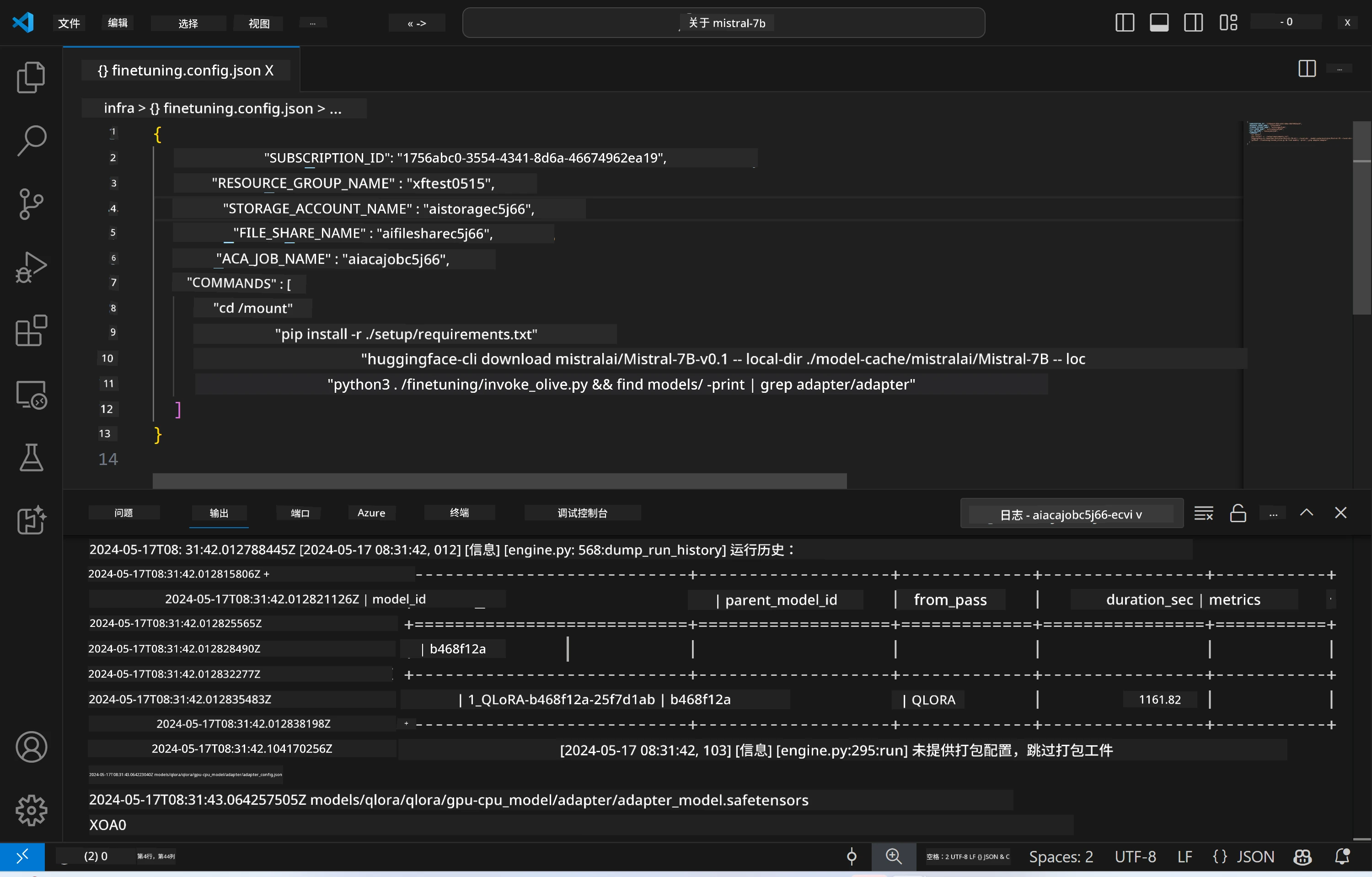The height and width of the screenshot is (877, 1372).
Task: Switch to the 调试控制台 panel tab
Action: 582,513
